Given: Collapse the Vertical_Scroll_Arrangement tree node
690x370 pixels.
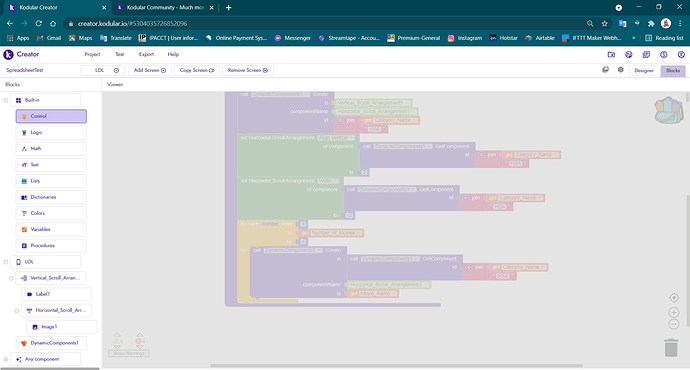Looking at the screenshot, I should click(x=11, y=278).
